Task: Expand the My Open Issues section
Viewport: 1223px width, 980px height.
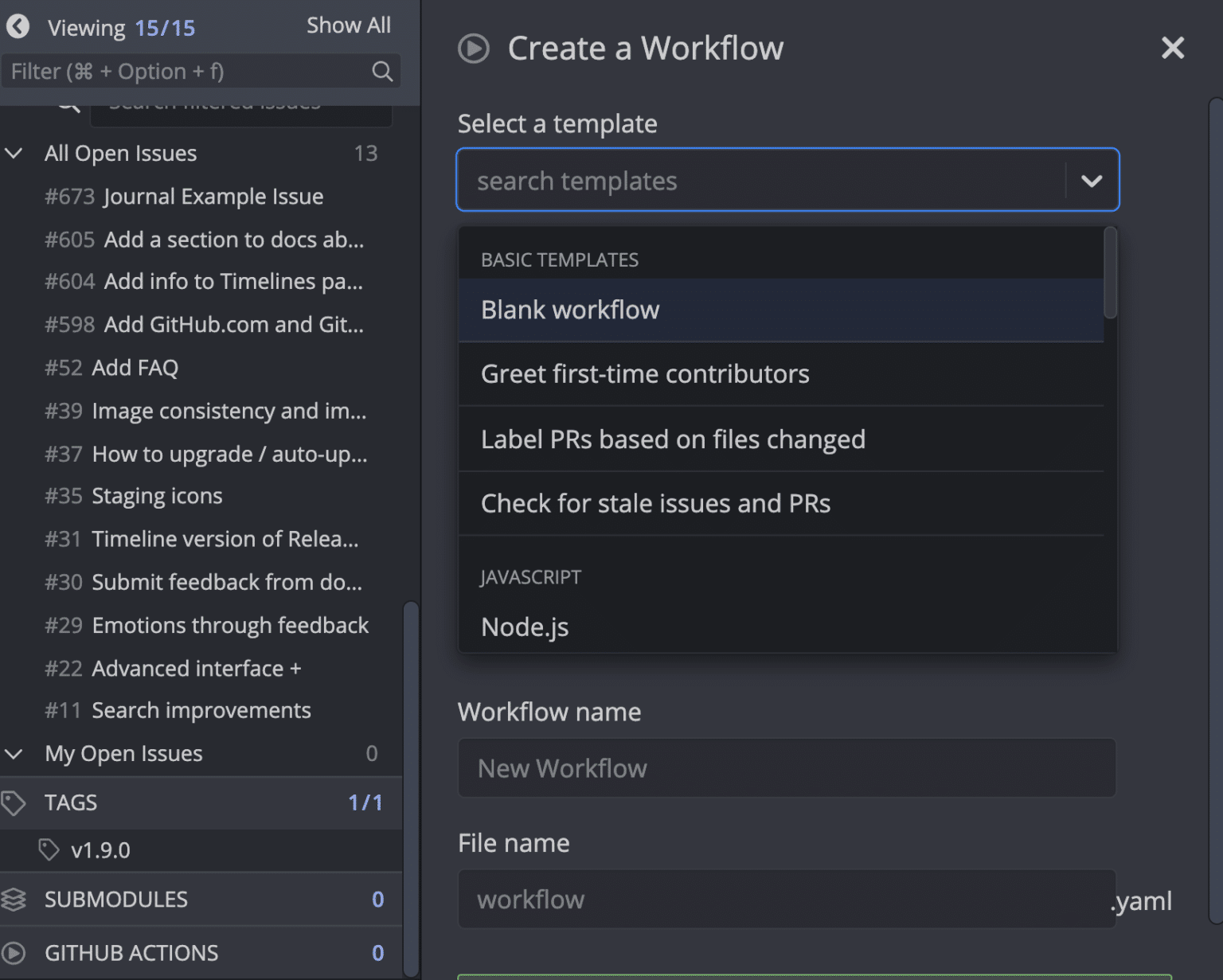Action: tap(14, 754)
